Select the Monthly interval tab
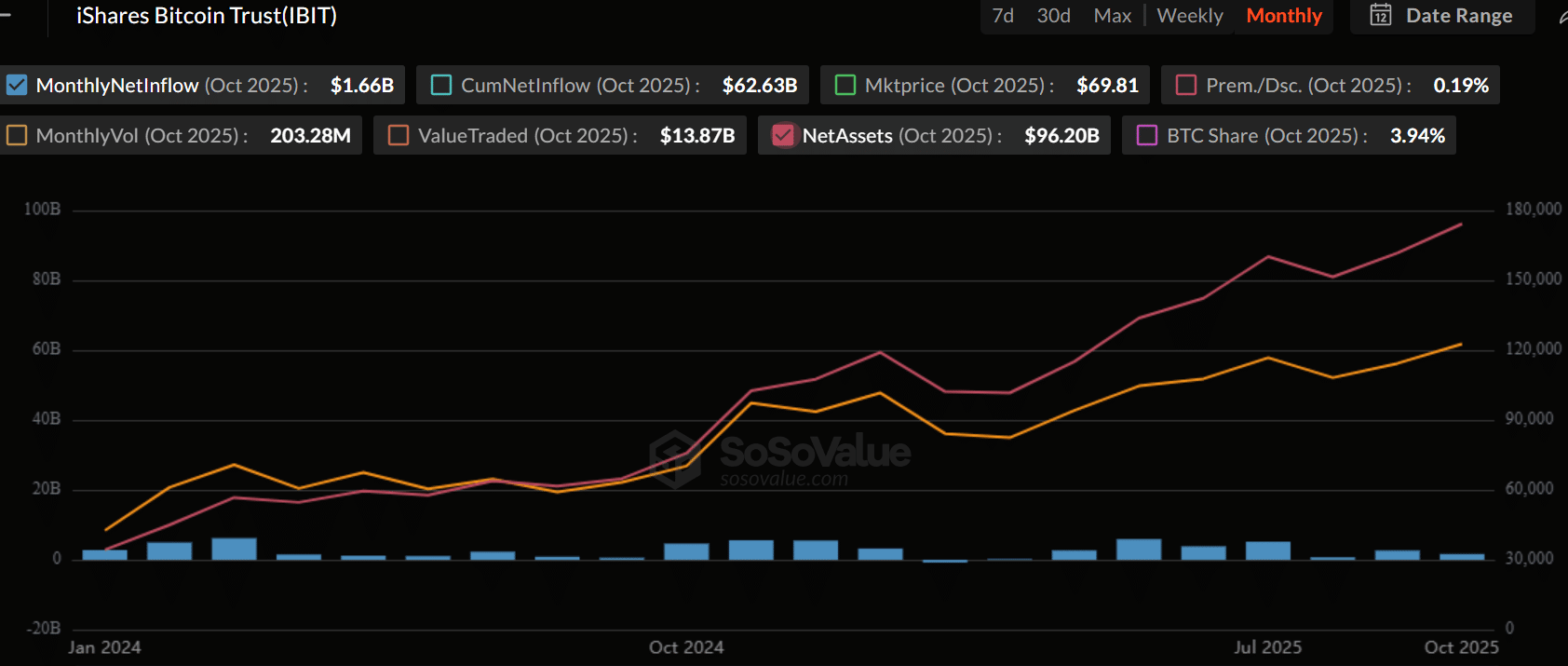 (x=1283, y=16)
